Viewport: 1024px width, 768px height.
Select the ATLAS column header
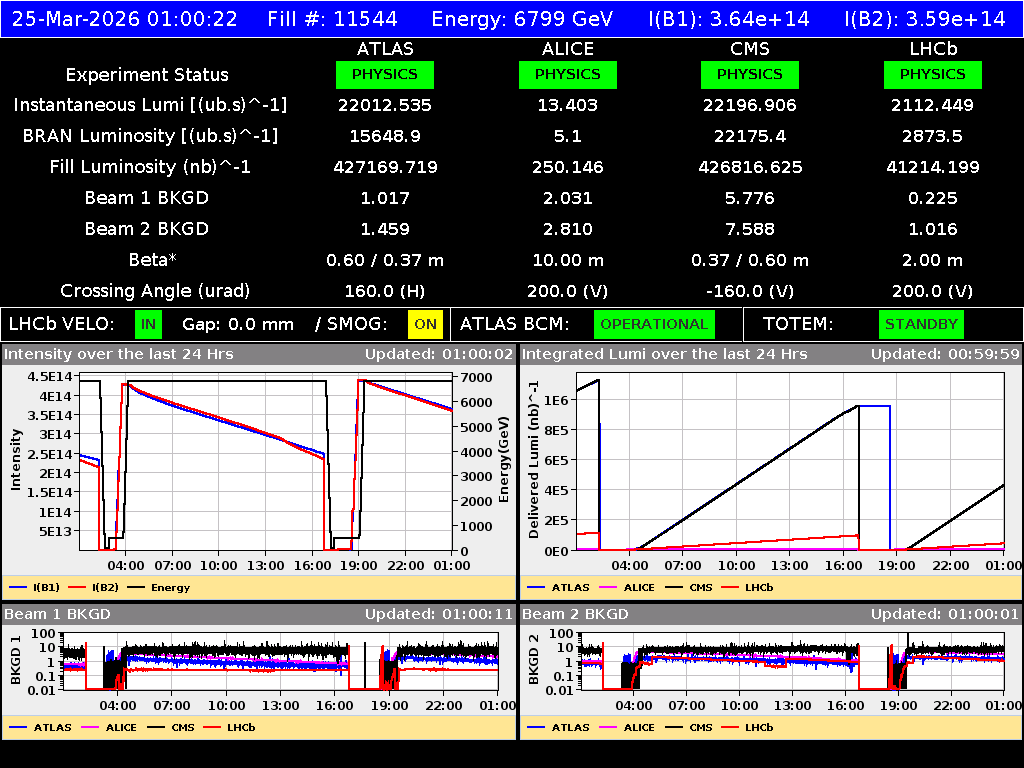click(x=385, y=48)
